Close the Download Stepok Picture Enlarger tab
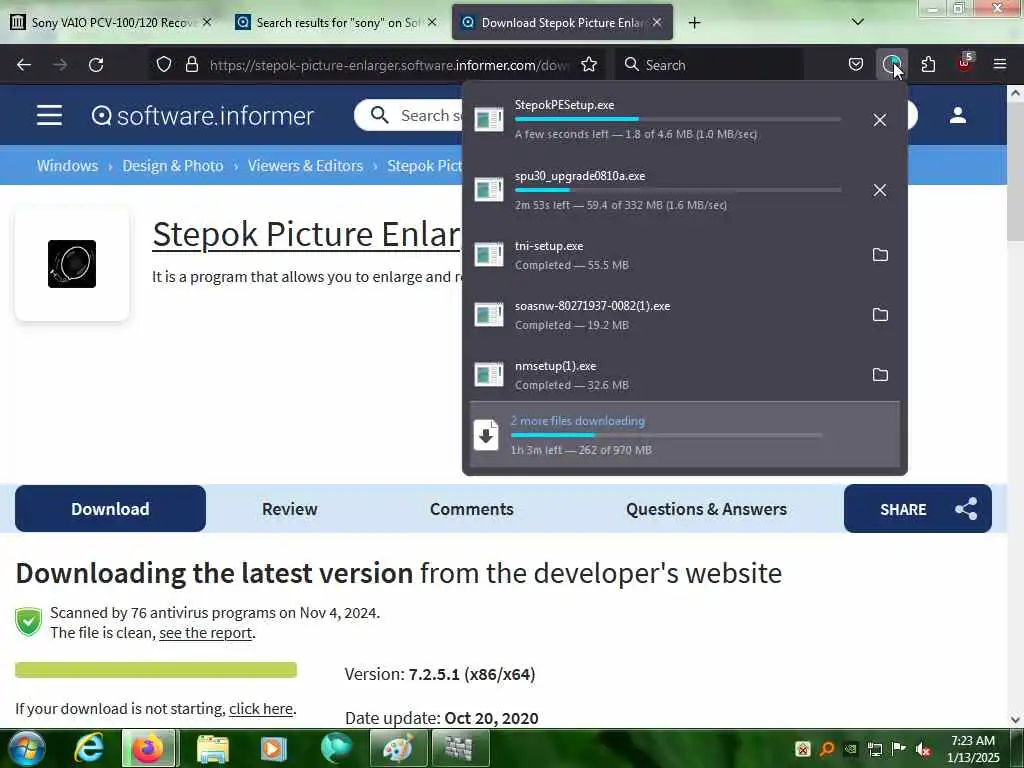The image size is (1024, 768). [657, 22]
